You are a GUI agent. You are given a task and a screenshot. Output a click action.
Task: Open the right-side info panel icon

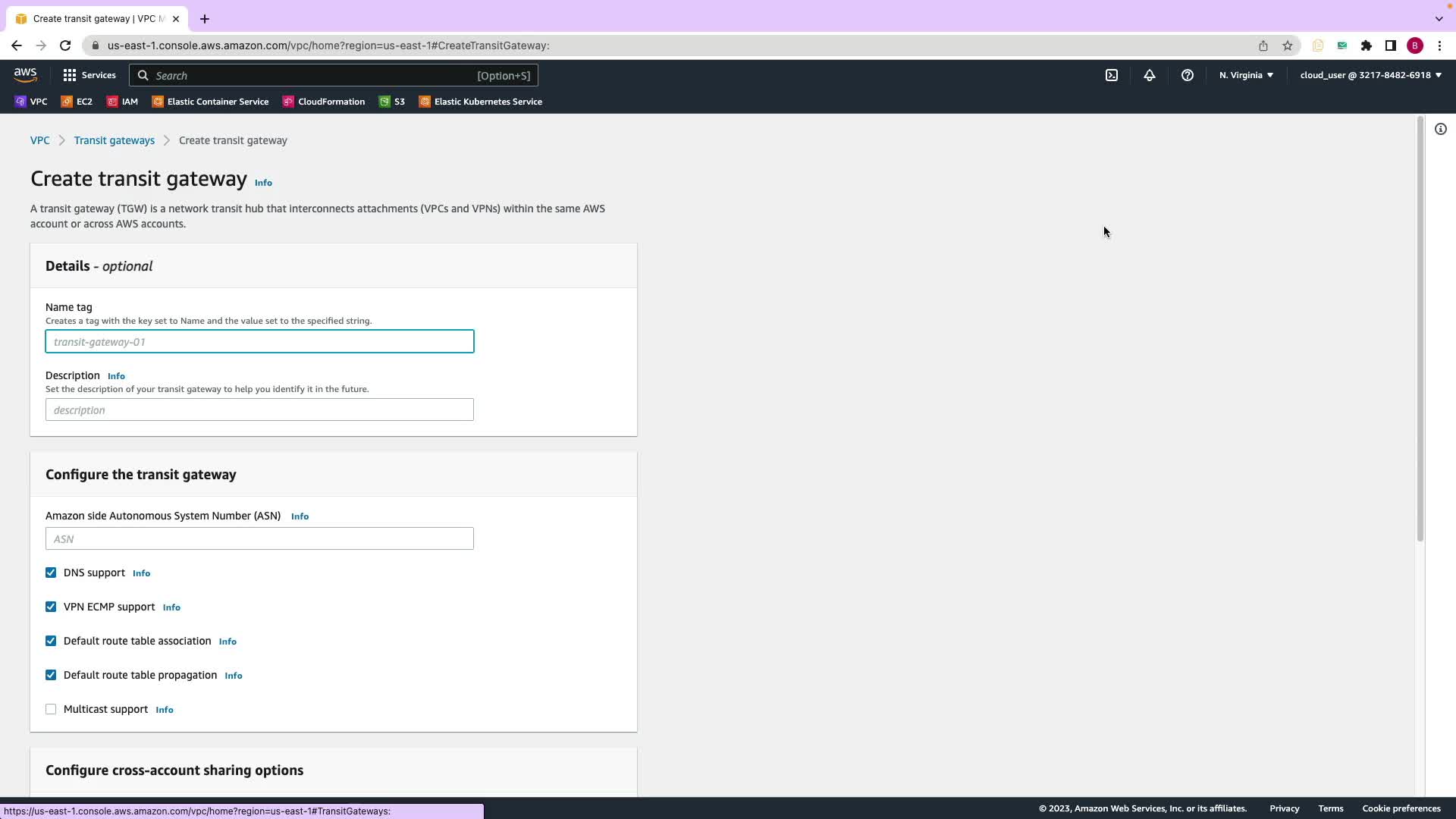pyautogui.click(x=1440, y=129)
